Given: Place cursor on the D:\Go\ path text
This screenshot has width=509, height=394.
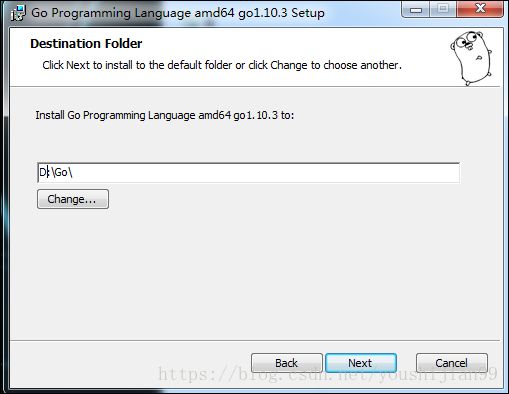Looking at the screenshot, I should point(56,172).
